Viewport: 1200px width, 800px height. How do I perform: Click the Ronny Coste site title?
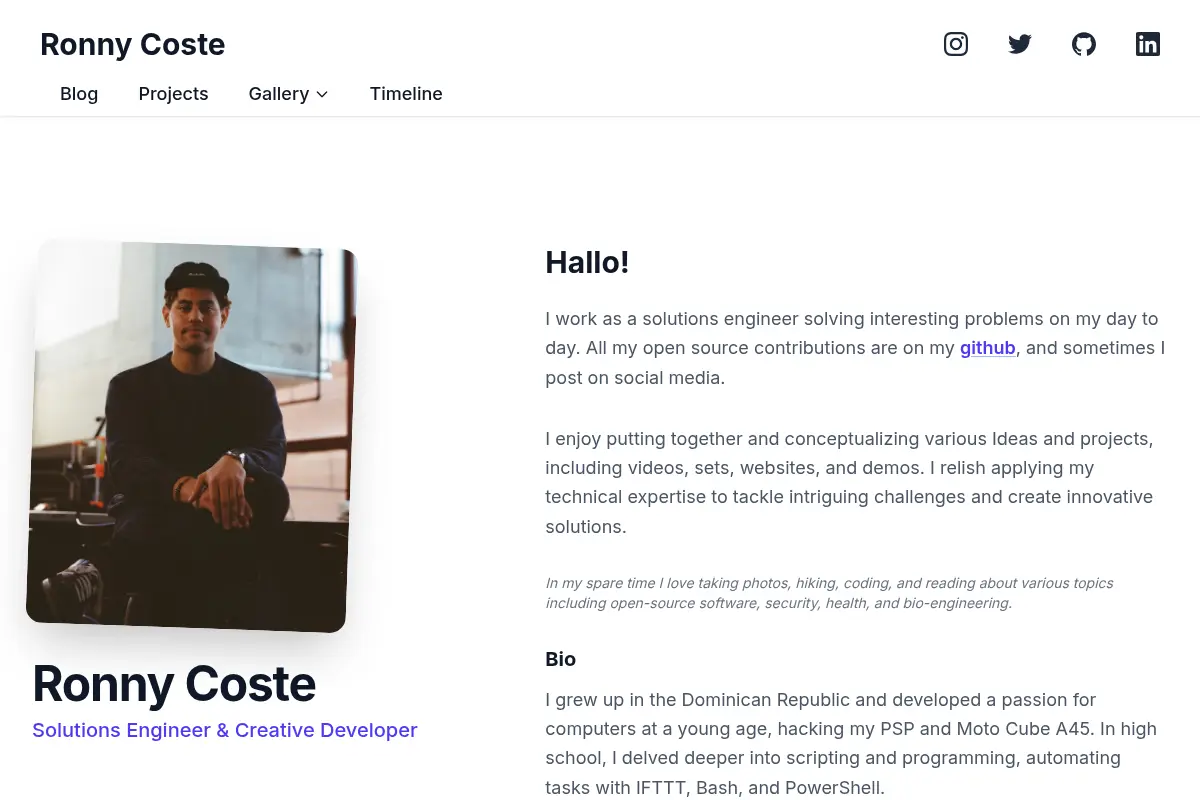point(132,44)
